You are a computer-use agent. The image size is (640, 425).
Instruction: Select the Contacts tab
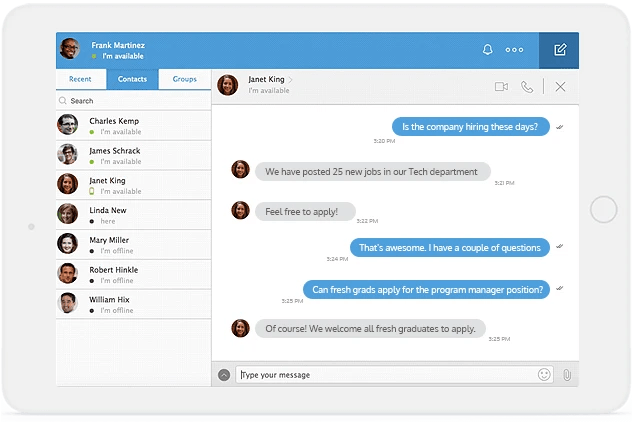pyautogui.click(x=132, y=79)
